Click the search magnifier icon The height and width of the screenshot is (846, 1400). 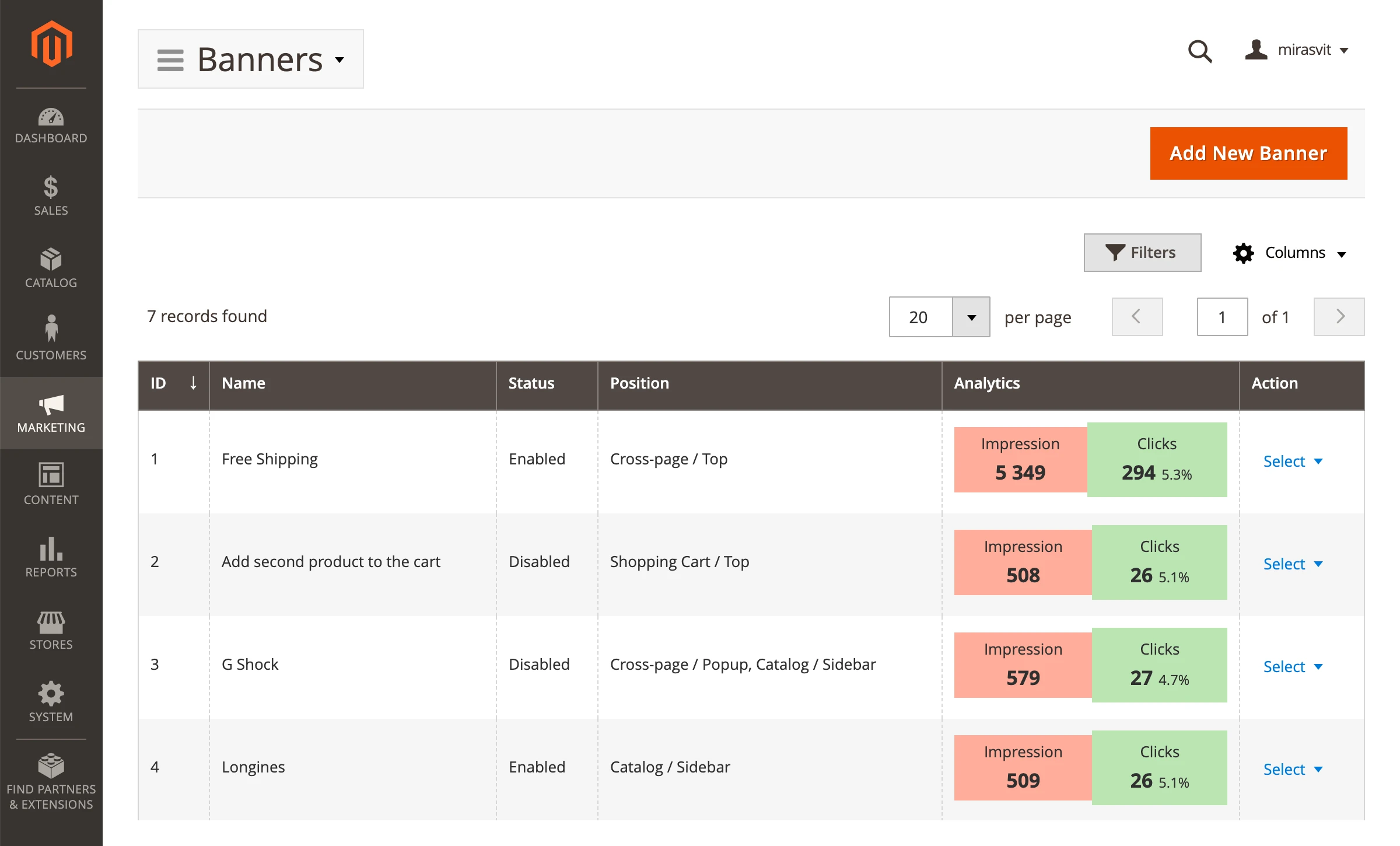(x=1199, y=51)
